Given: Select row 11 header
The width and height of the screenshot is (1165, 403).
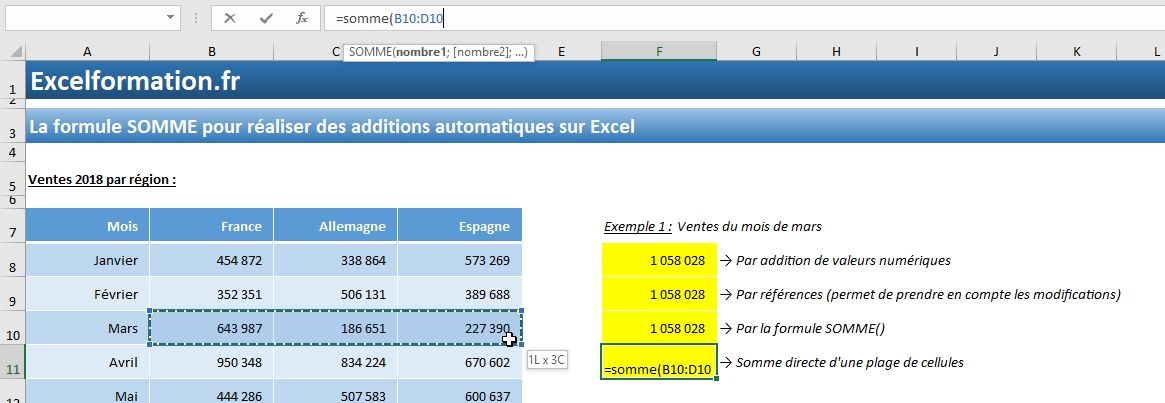Looking at the screenshot, I should coord(13,362).
